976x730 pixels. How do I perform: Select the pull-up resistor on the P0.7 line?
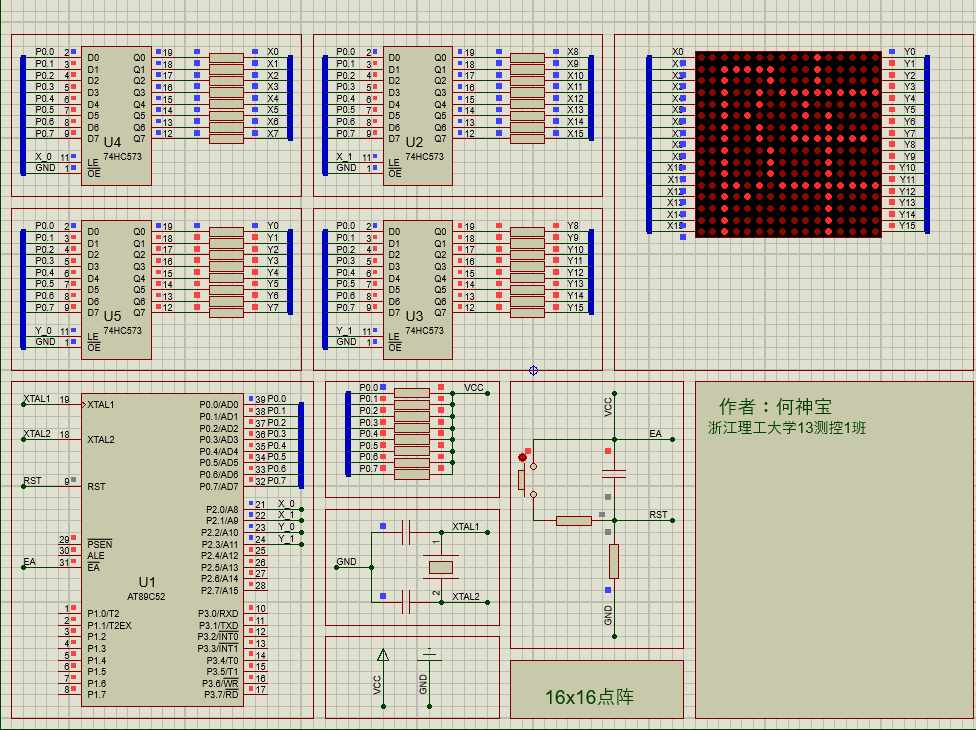pyautogui.click(x=412, y=474)
